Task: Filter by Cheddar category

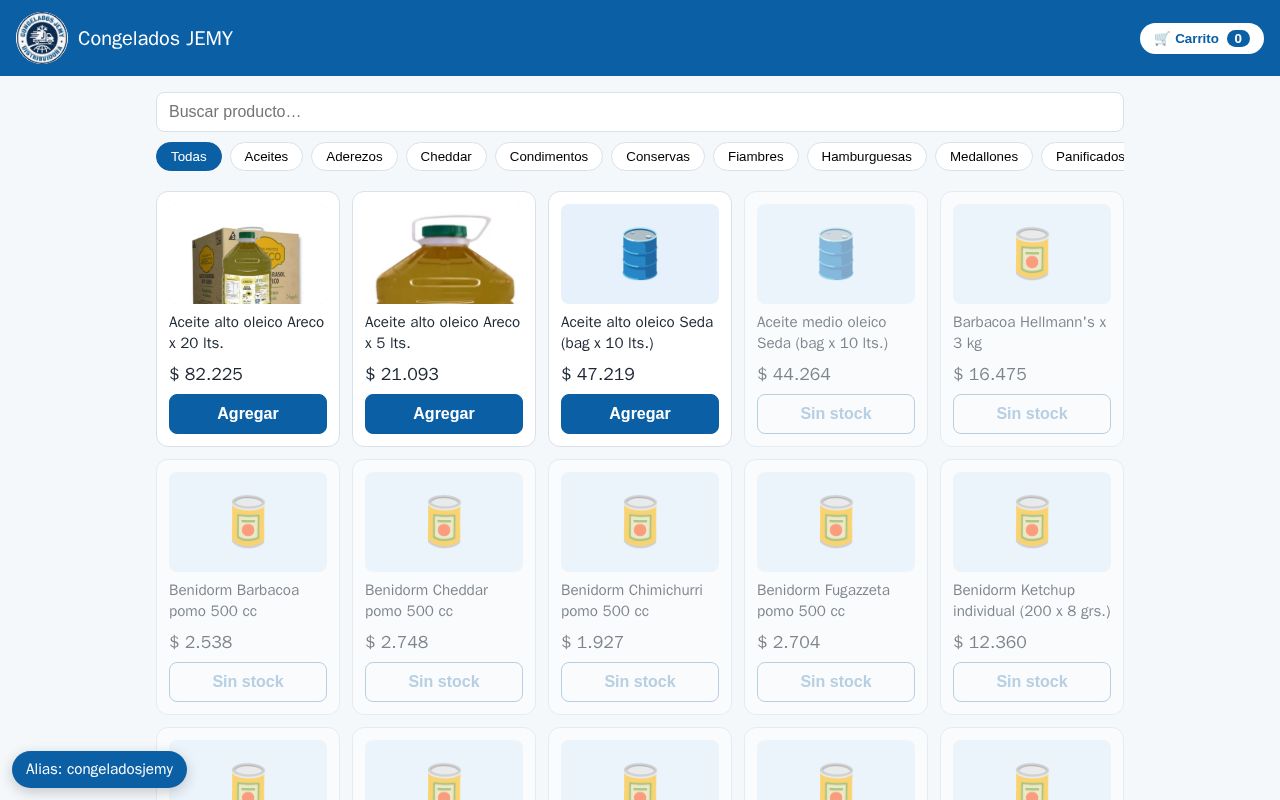Action: tap(446, 157)
